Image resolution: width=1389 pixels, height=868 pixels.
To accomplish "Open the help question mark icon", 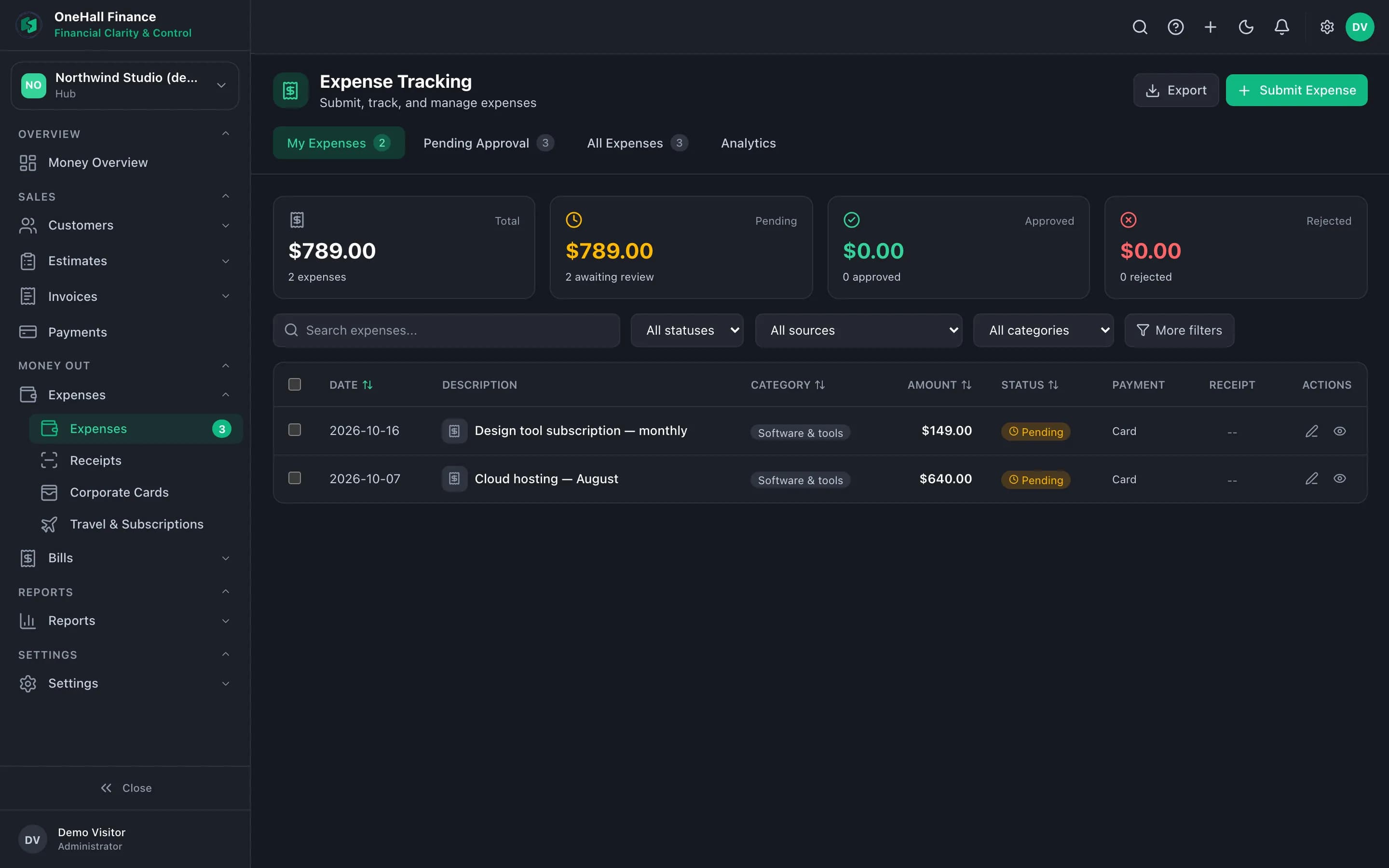I will point(1175,27).
